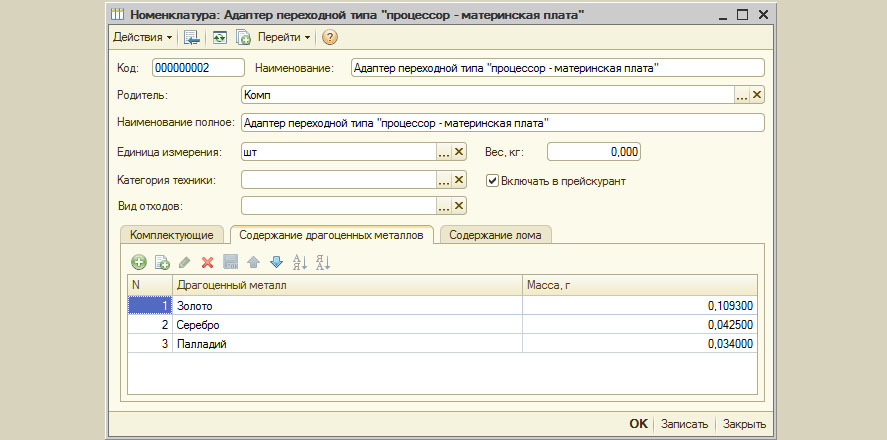Open help with the question mark icon

tap(330, 37)
